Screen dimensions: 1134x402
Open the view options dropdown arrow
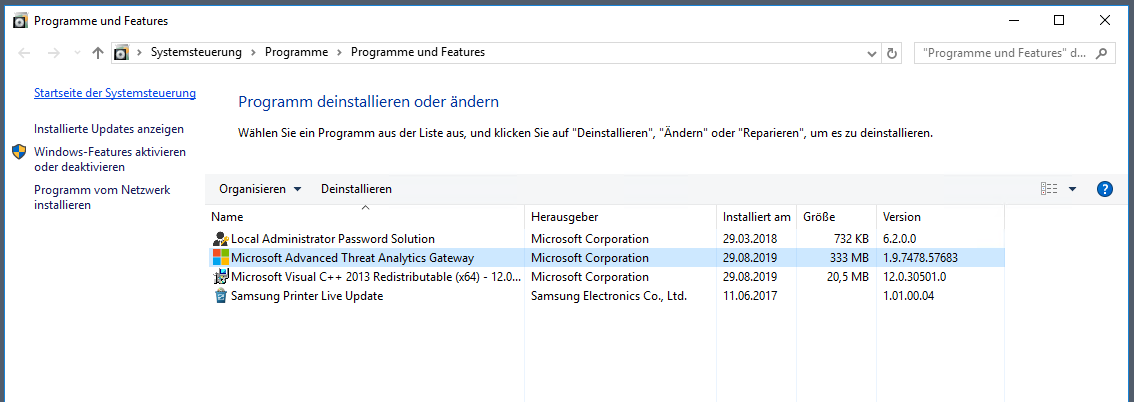[1073, 189]
